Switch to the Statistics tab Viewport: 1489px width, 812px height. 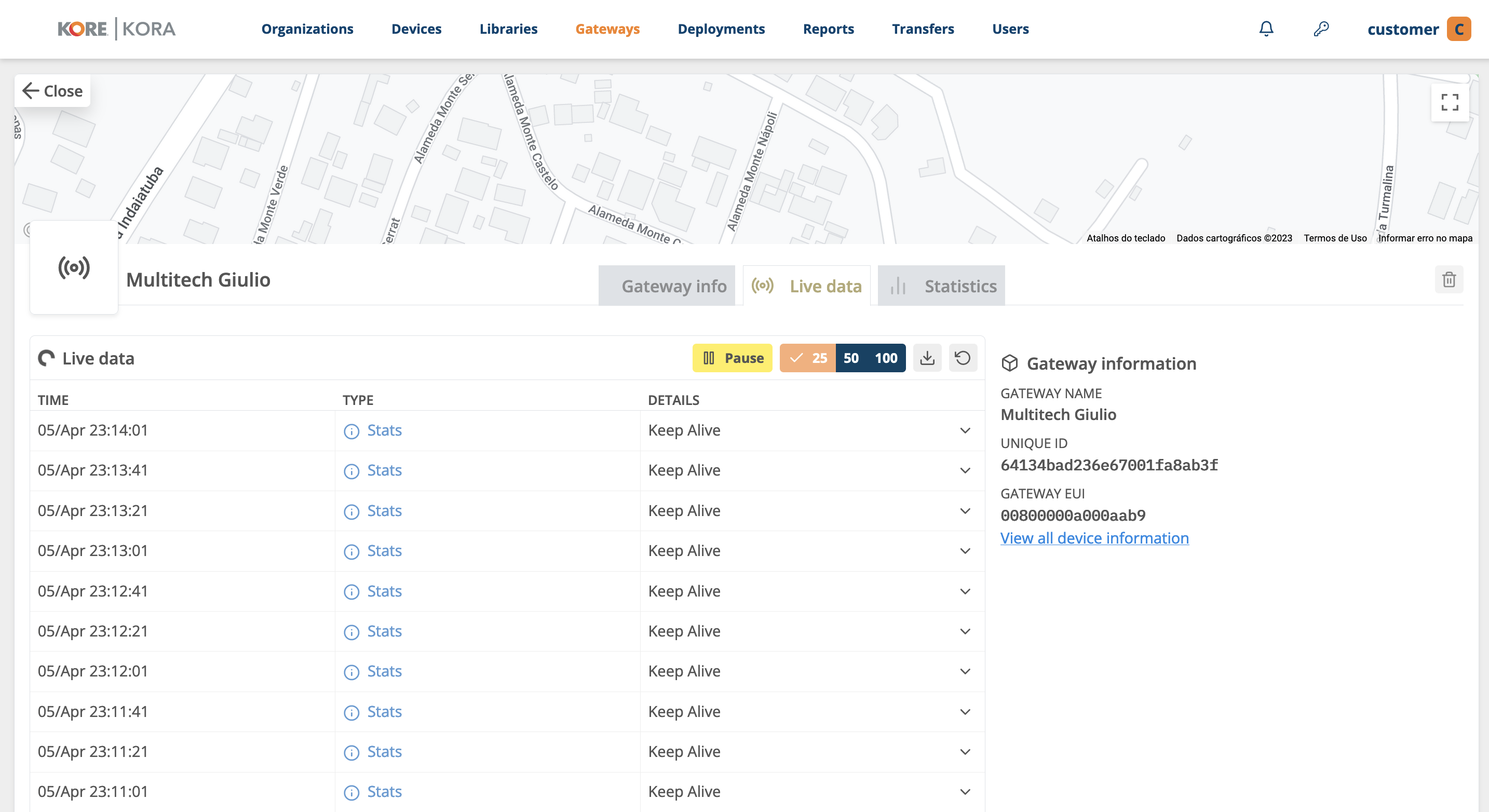(x=941, y=286)
